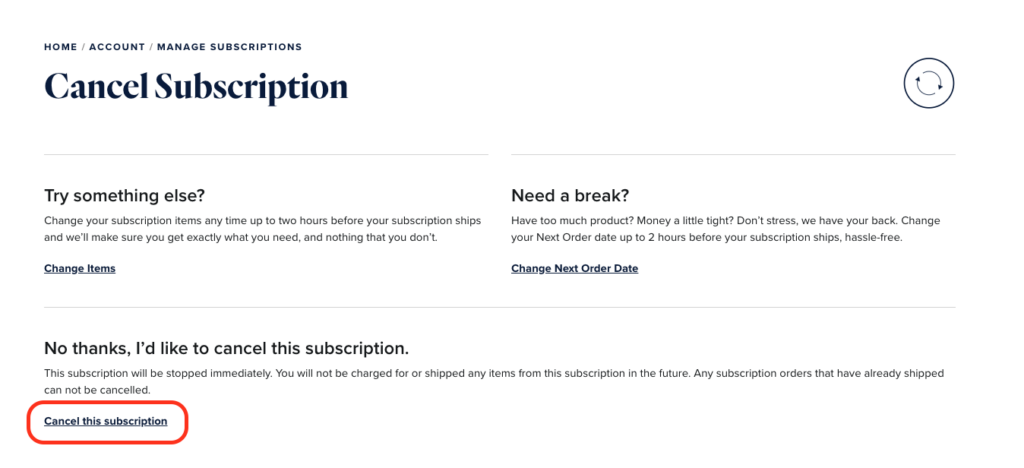Click the divider line above 'Try something else?'

[266, 155]
